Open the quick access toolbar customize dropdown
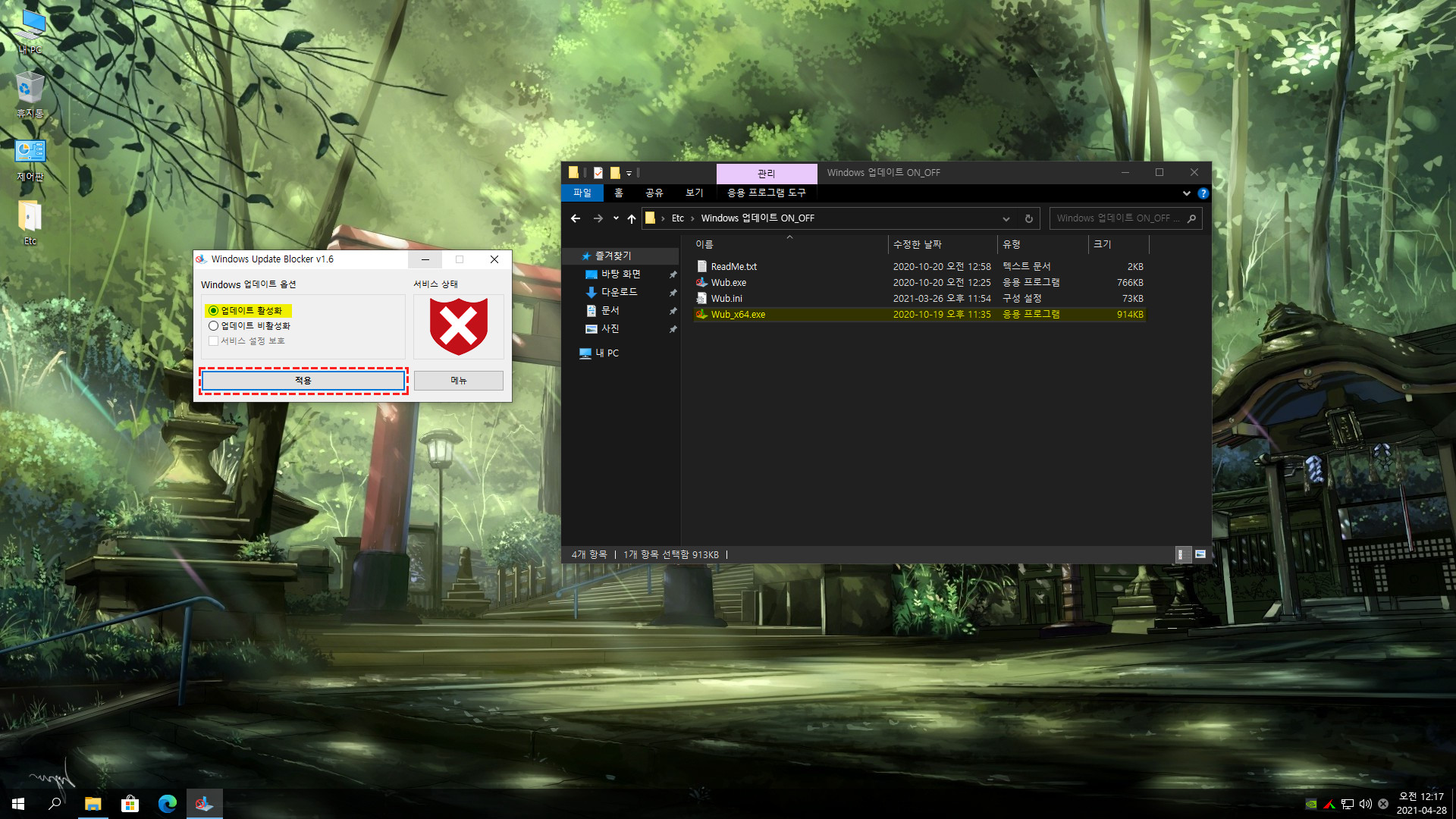This screenshot has width=1456, height=819. (629, 174)
